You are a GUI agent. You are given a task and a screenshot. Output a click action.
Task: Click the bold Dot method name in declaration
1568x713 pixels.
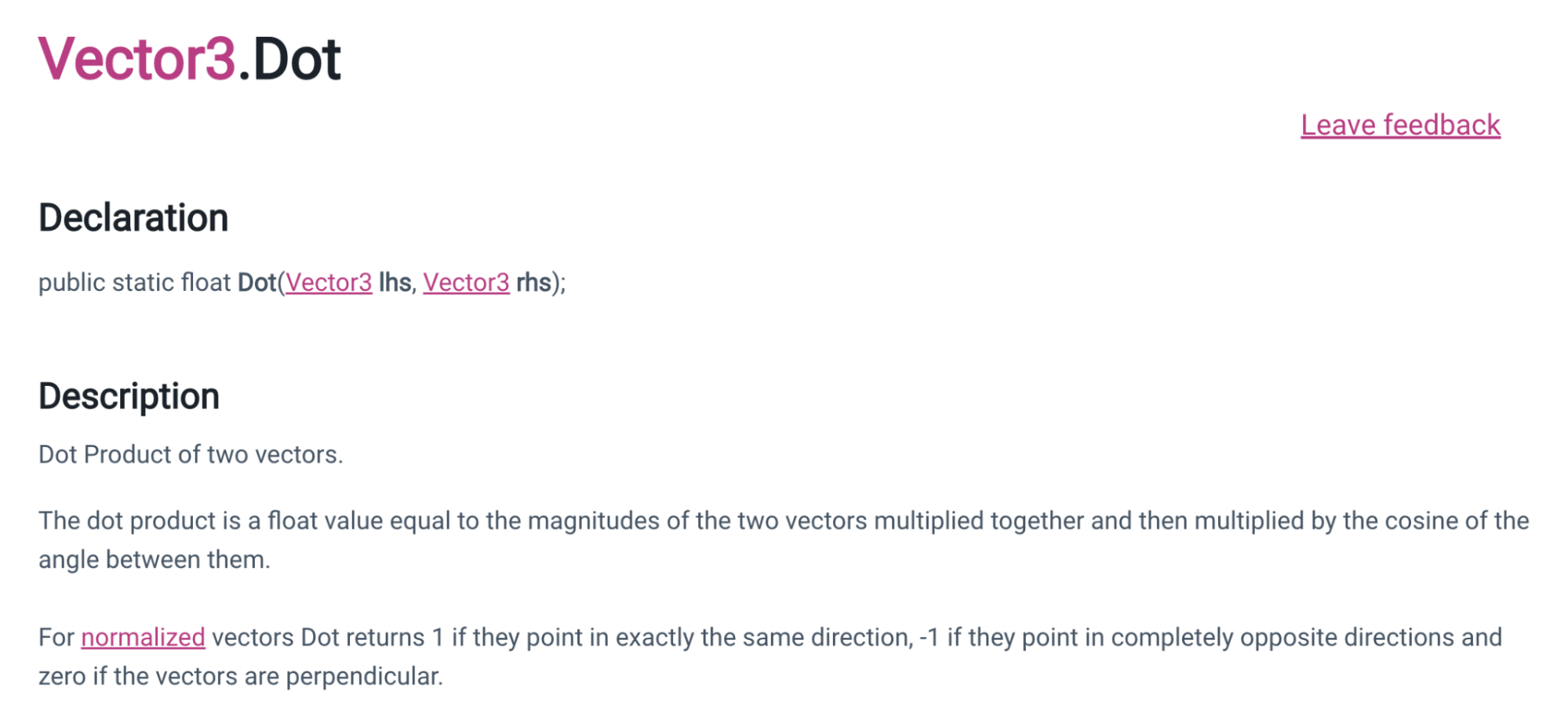pyautogui.click(x=256, y=282)
